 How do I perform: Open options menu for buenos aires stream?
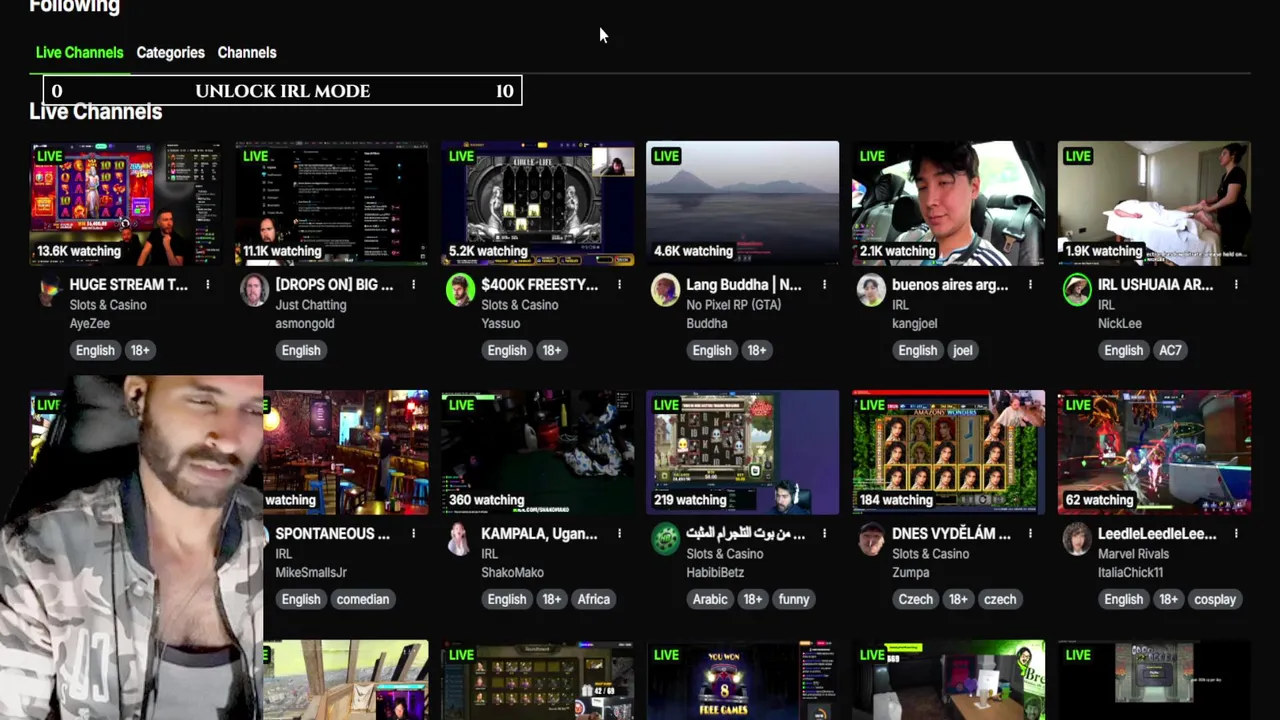1030,285
